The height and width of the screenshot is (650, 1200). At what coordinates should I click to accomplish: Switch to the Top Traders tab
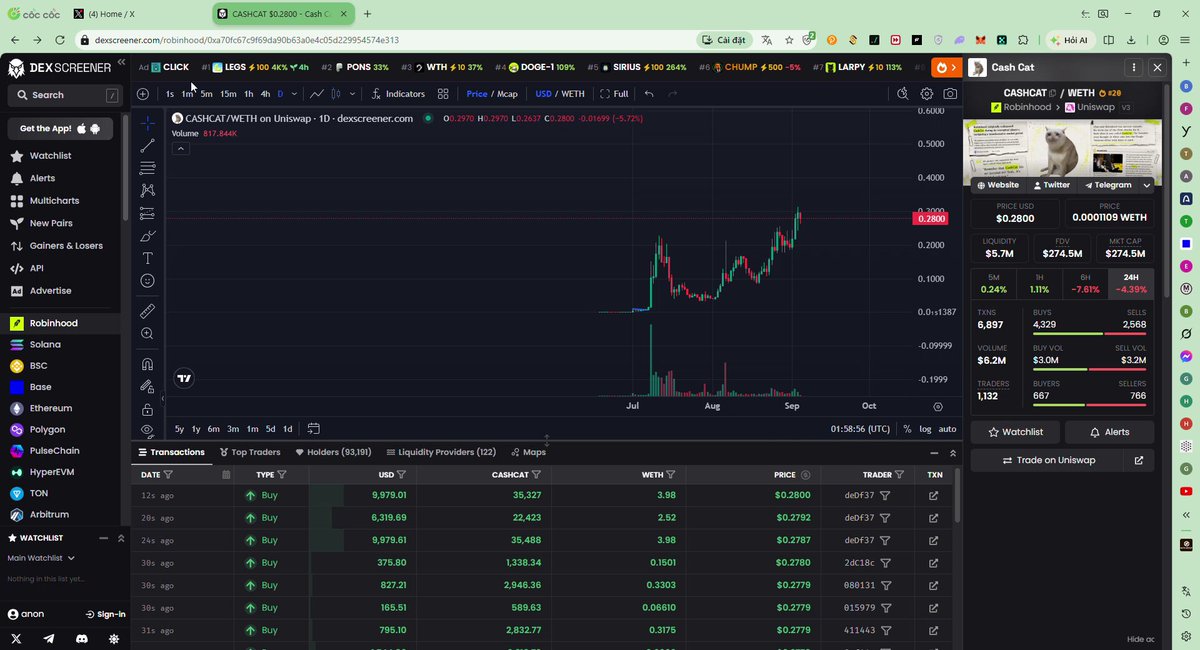tap(250, 452)
